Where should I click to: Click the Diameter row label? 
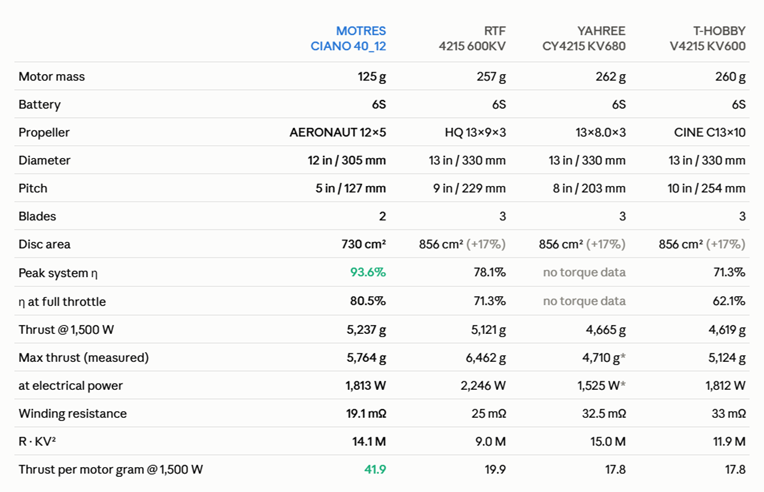click(44, 160)
